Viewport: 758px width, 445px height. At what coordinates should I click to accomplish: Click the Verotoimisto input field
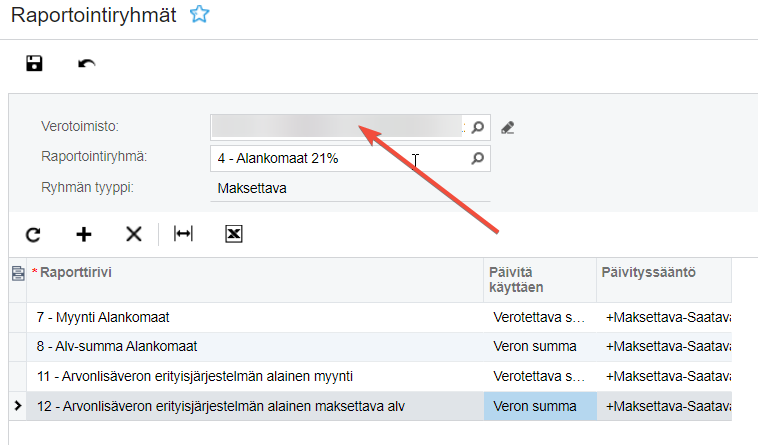[337, 127]
